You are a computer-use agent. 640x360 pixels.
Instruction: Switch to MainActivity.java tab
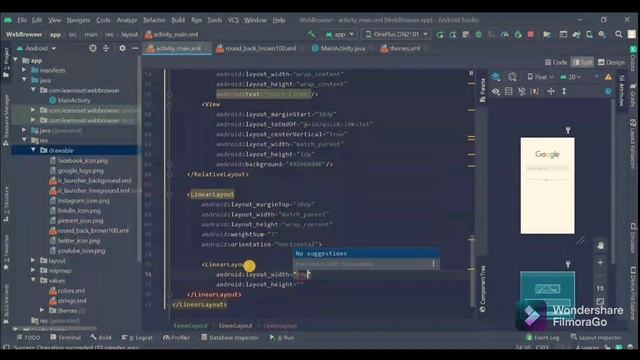342,48
